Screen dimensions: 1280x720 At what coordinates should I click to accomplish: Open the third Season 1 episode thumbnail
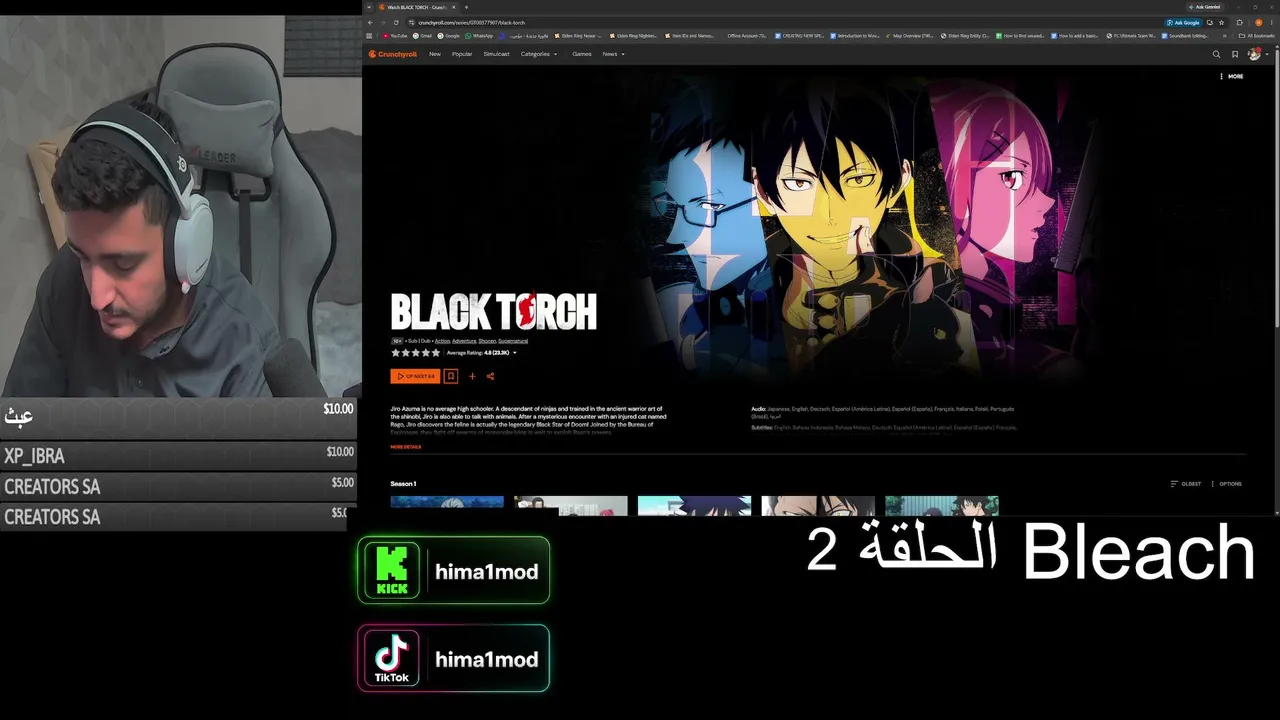(694, 506)
